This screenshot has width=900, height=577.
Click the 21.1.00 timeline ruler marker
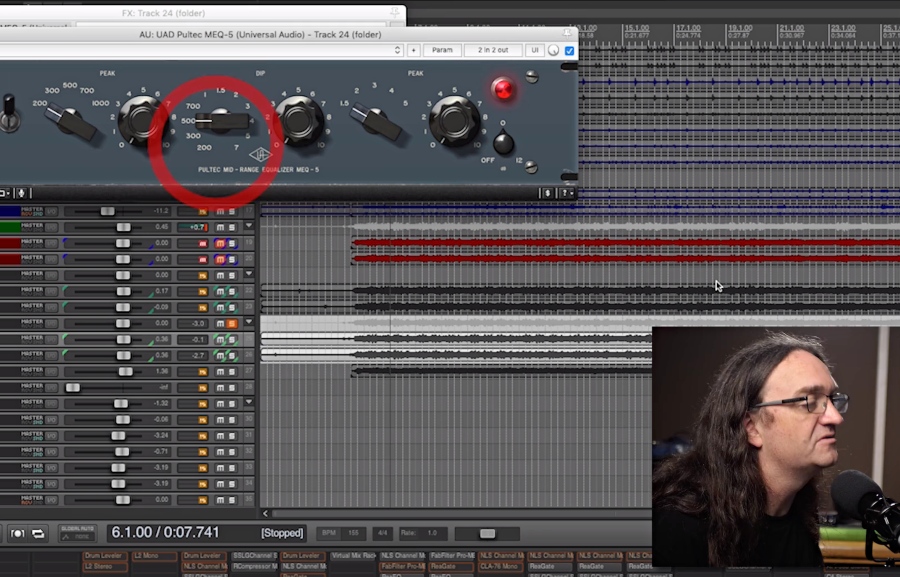[x=792, y=28]
